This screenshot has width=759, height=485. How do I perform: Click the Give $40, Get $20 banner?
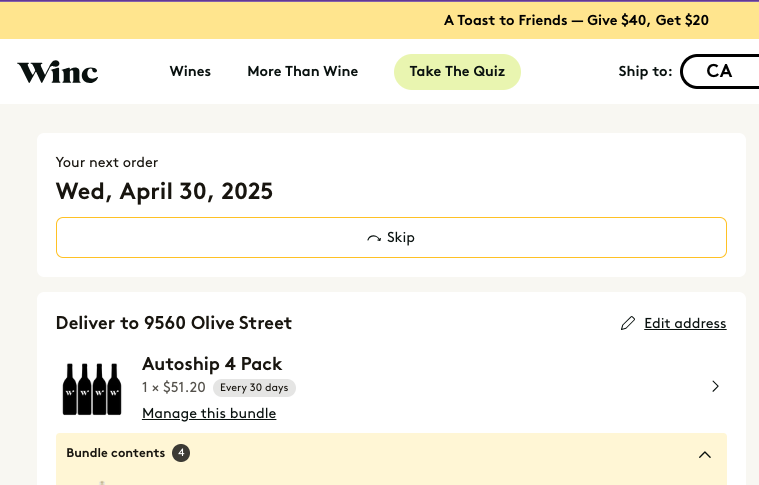[576, 20]
